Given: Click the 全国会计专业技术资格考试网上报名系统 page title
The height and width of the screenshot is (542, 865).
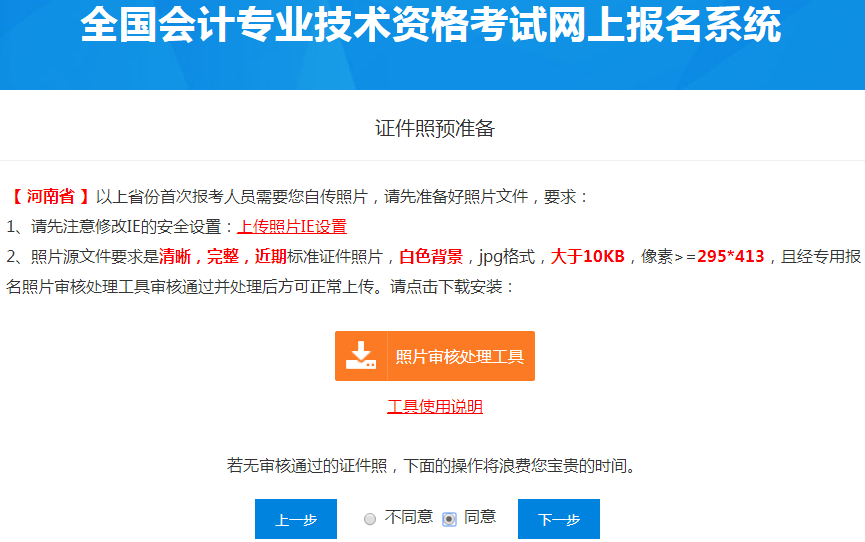Looking at the screenshot, I should click(431, 27).
